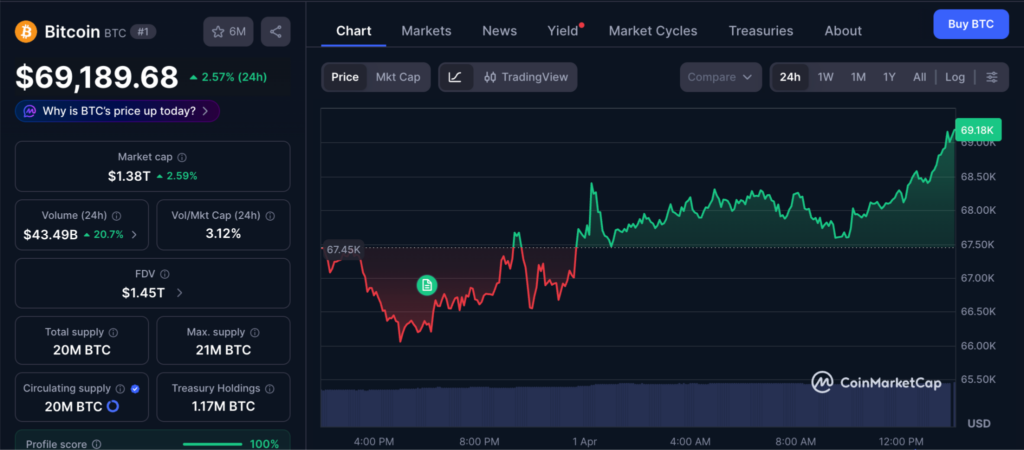
Task: Select the line chart type icon
Action: pos(455,77)
